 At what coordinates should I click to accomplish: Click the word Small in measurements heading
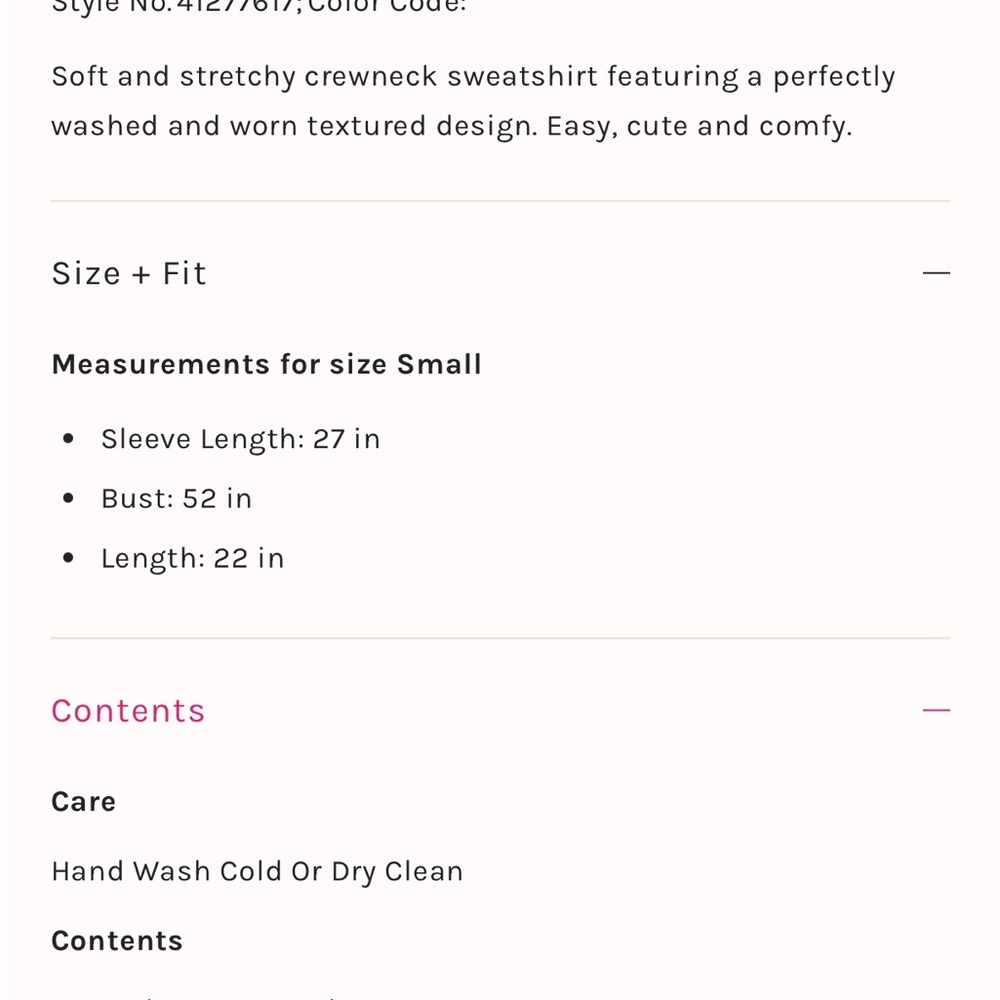(x=439, y=365)
